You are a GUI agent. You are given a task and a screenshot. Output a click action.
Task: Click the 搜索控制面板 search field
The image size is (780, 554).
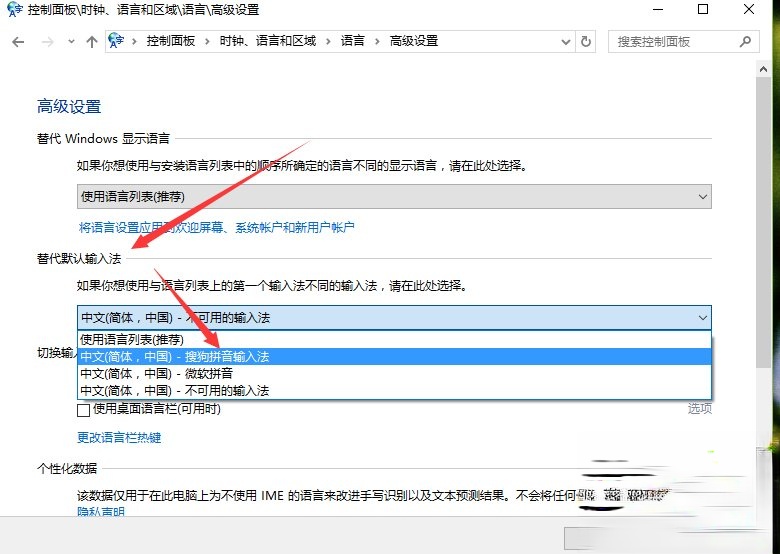(x=683, y=42)
